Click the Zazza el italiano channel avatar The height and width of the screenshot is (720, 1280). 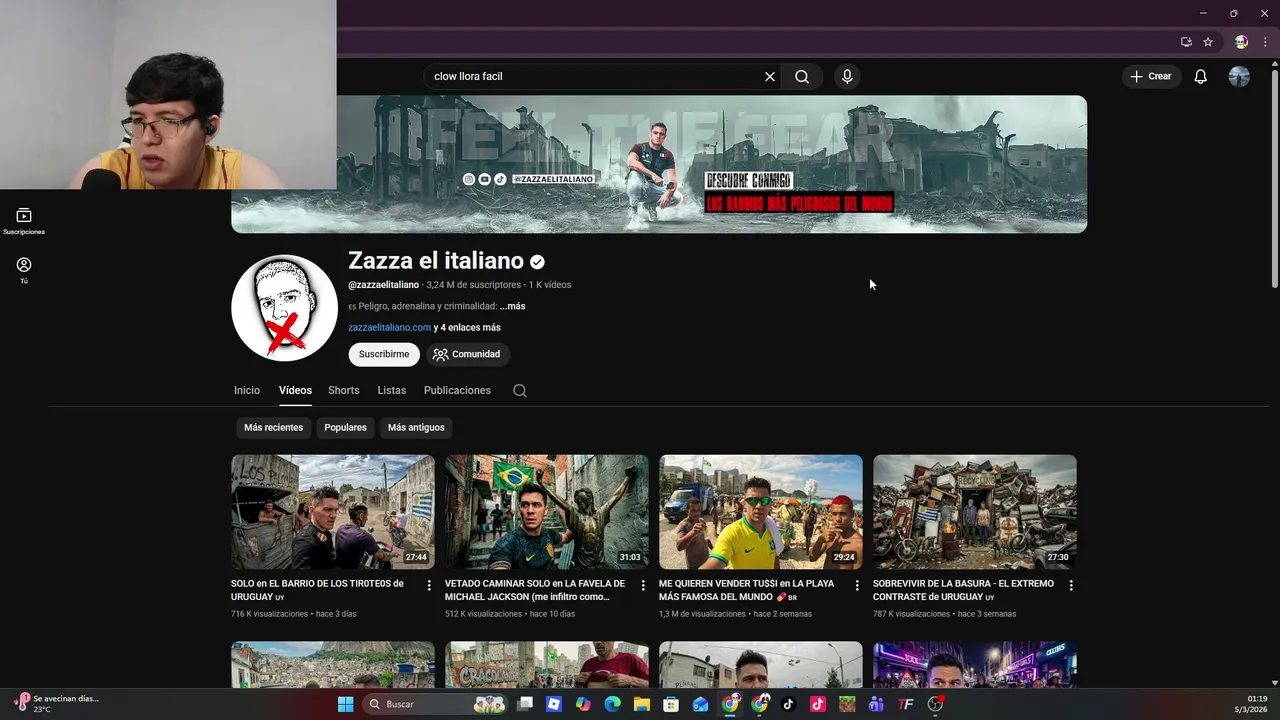[x=284, y=308]
